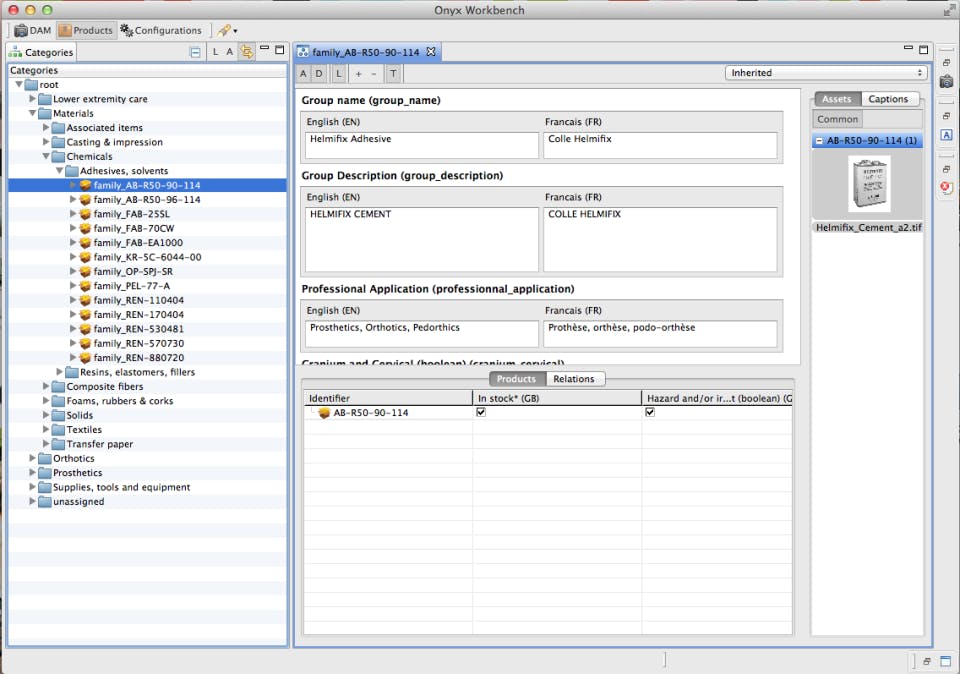Sort by the Identifier column header

(388, 399)
